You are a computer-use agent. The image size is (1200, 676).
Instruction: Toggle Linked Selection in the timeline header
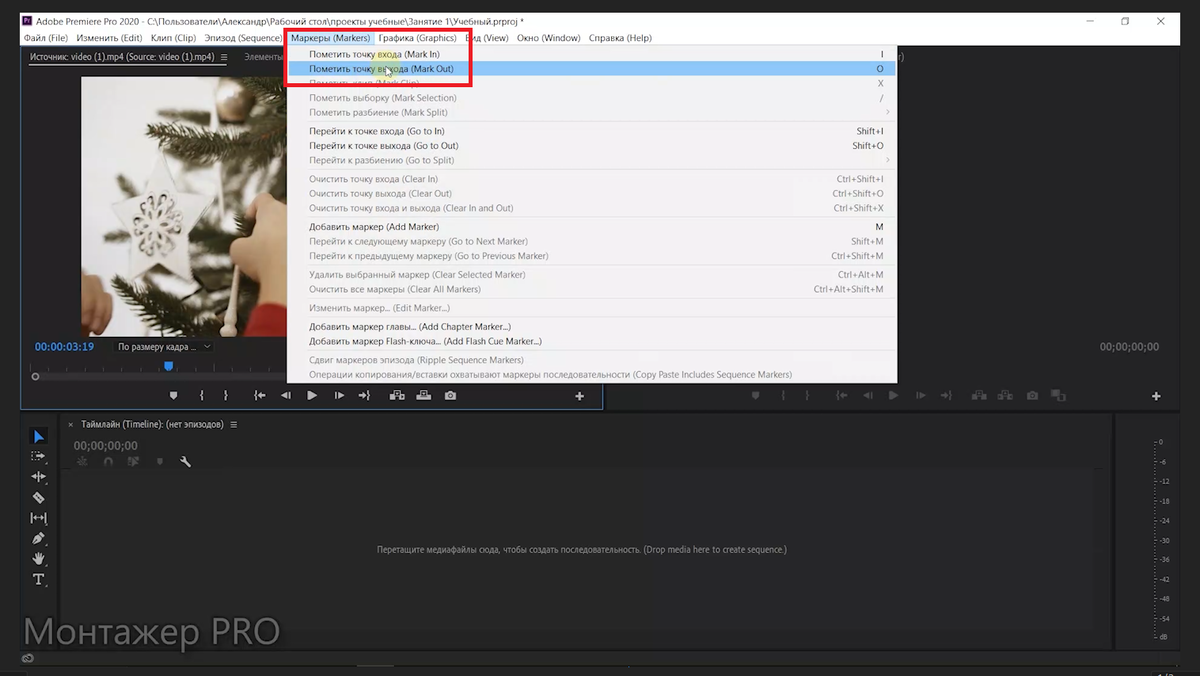[133, 461]
